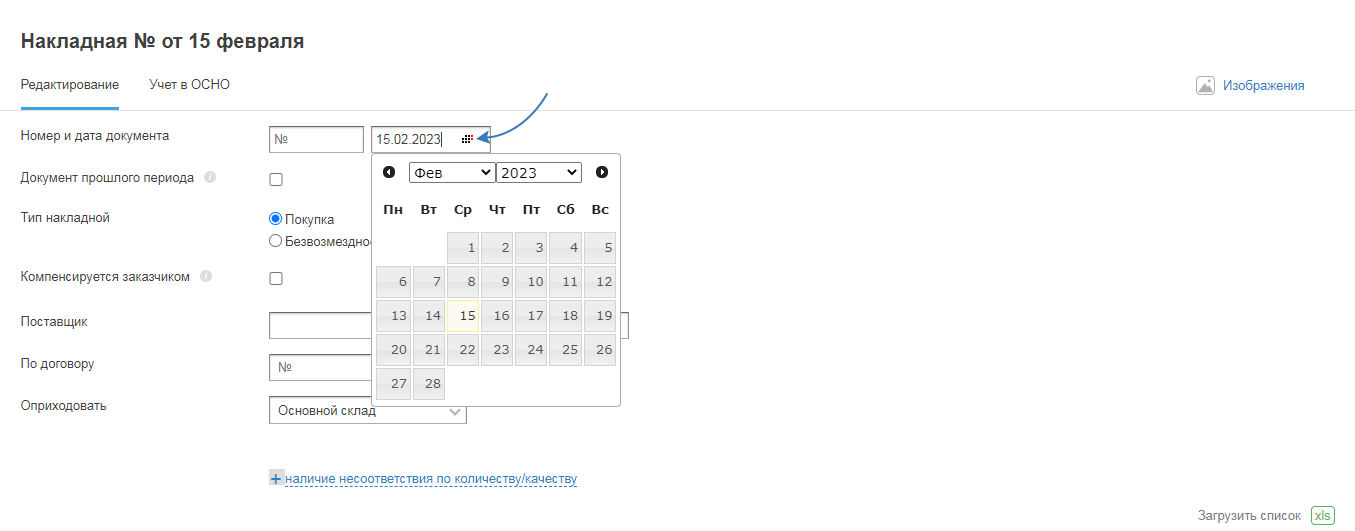Click the наличие несоответствия по количеству/качеству link
This screenshot has width=1355, height=531.
pos(431,479)
